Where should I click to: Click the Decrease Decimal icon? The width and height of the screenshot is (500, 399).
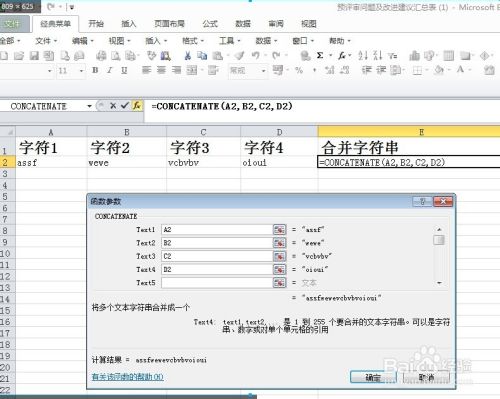coord(345,70)
